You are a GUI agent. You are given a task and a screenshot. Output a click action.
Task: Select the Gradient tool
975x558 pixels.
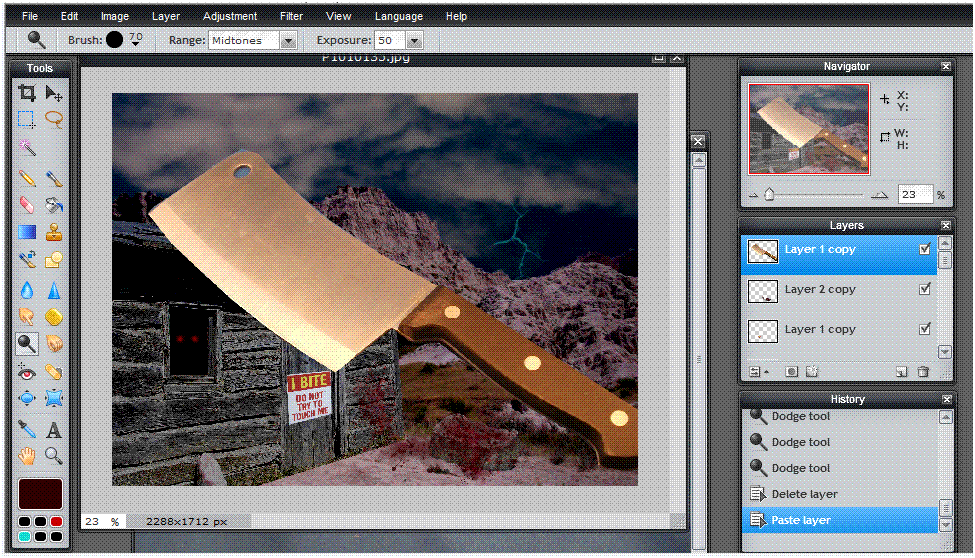tap(27, 233)
